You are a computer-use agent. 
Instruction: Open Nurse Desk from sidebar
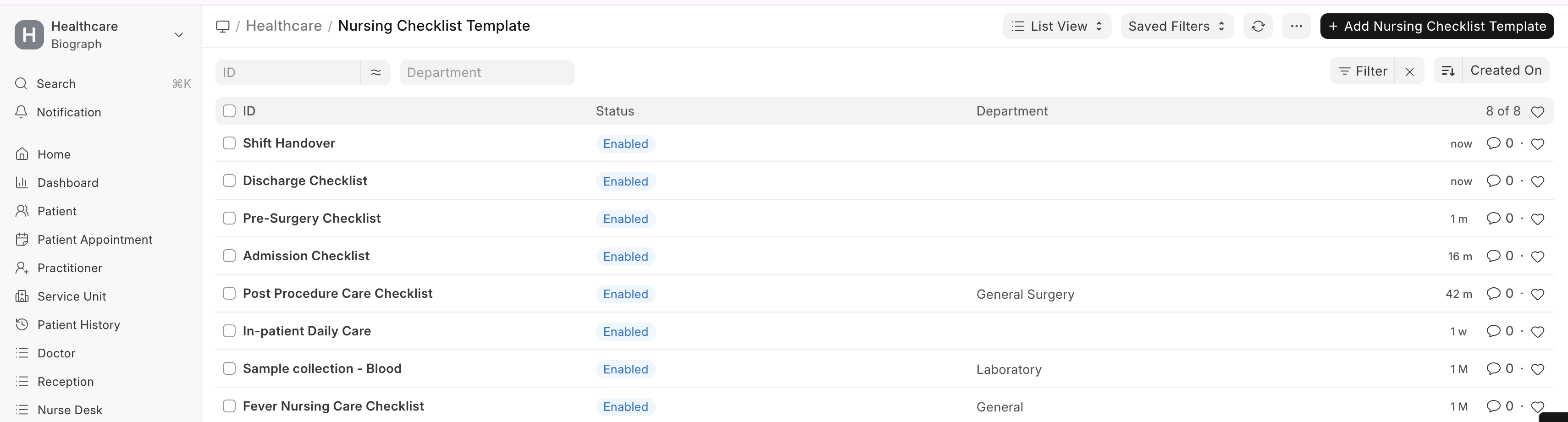tap(69, 410)
